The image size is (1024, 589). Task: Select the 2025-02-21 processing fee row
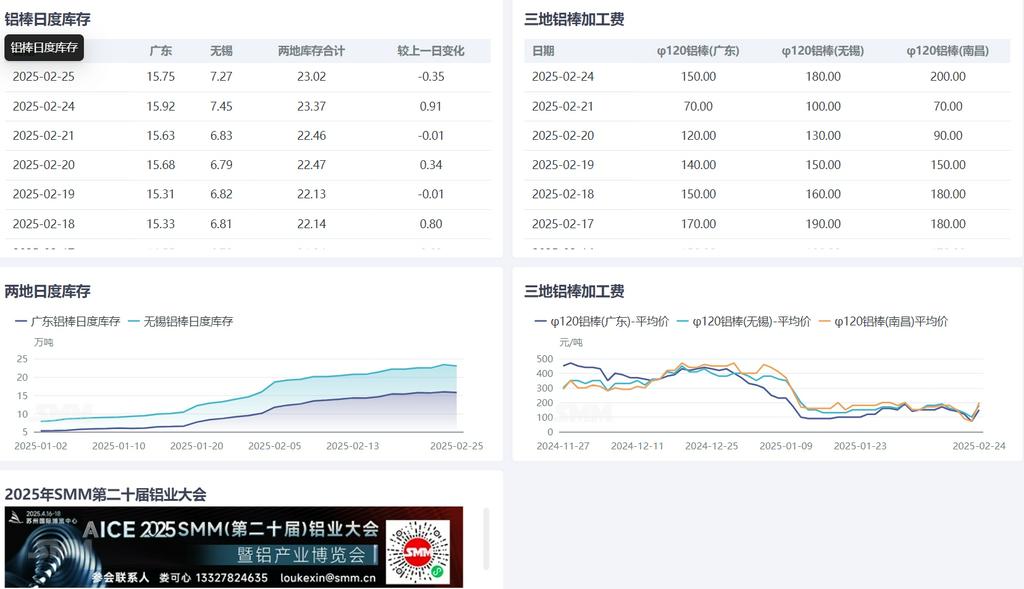click(765, 106)
